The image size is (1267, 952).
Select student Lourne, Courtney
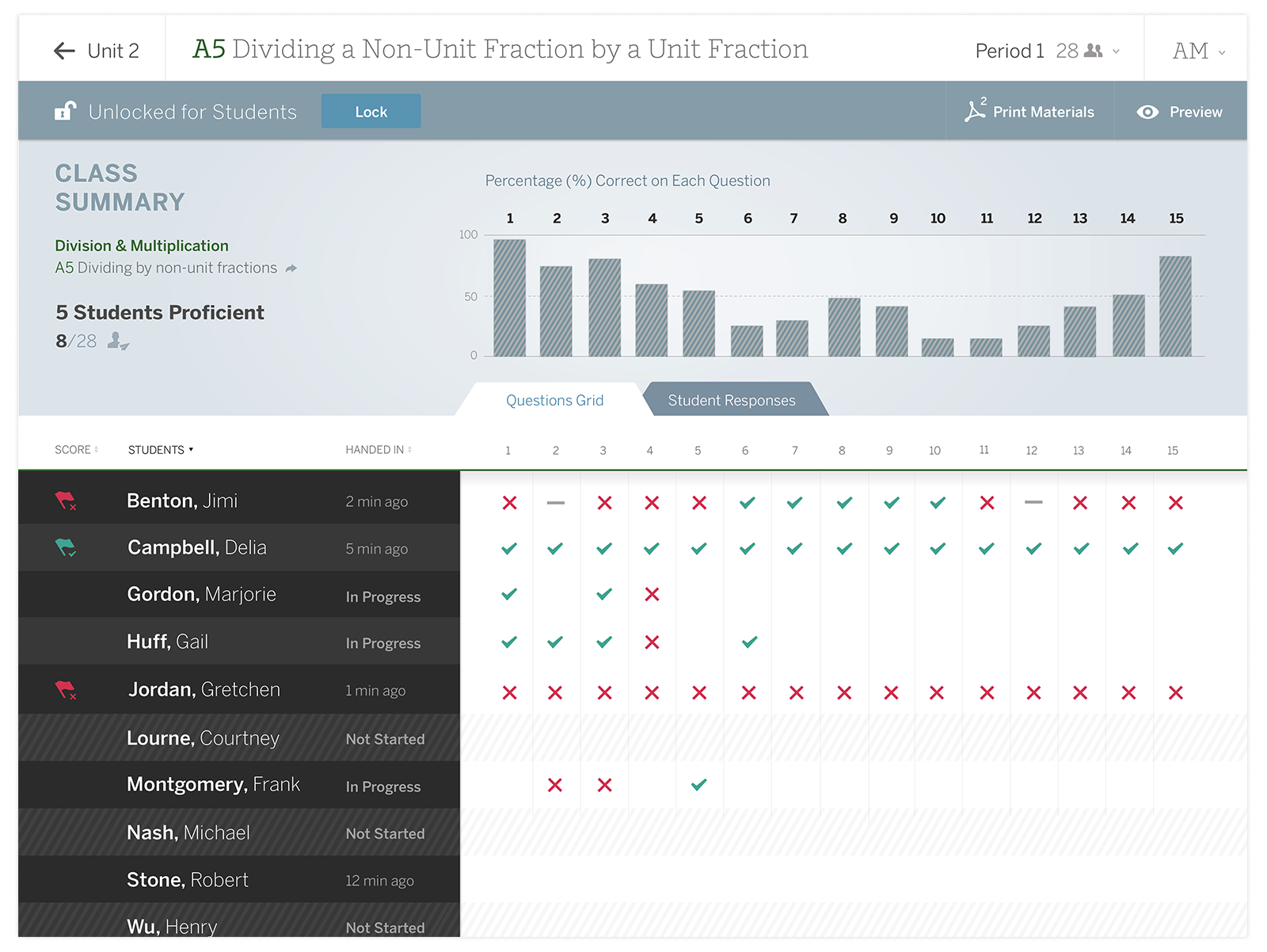204,738
